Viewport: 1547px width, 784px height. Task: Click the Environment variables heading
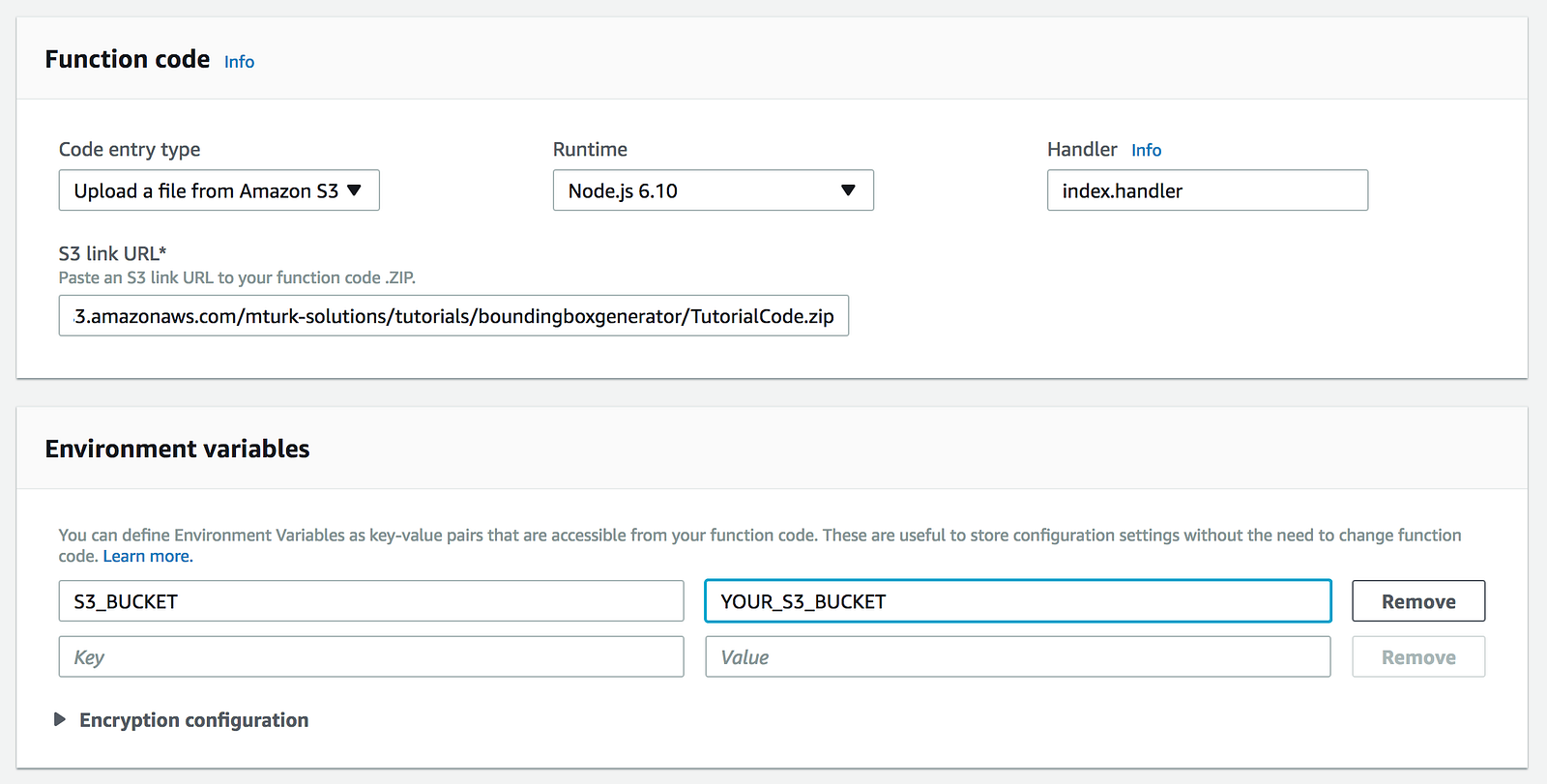177,450
